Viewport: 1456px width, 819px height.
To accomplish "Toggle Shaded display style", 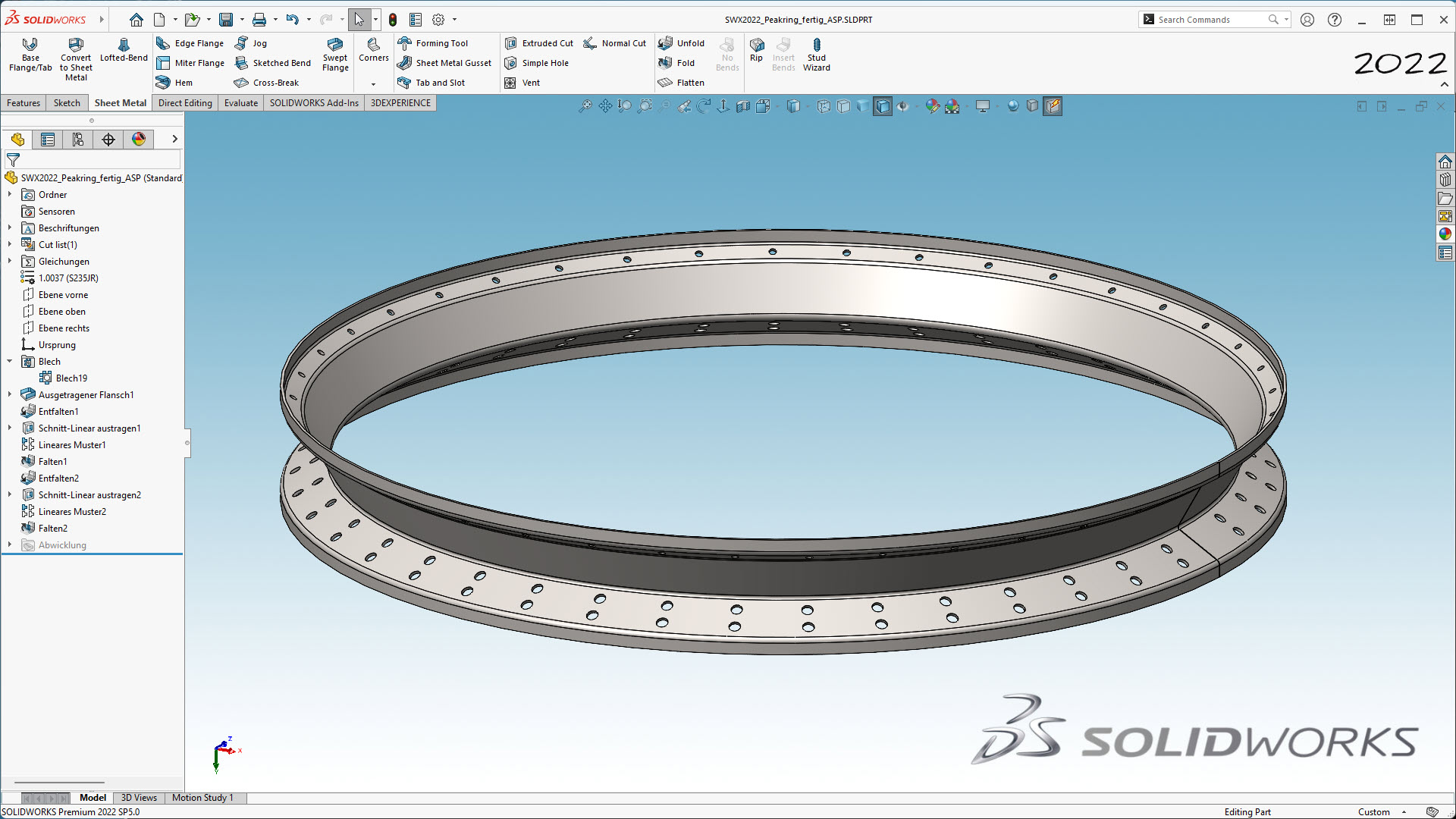I will tap(863, 106).
